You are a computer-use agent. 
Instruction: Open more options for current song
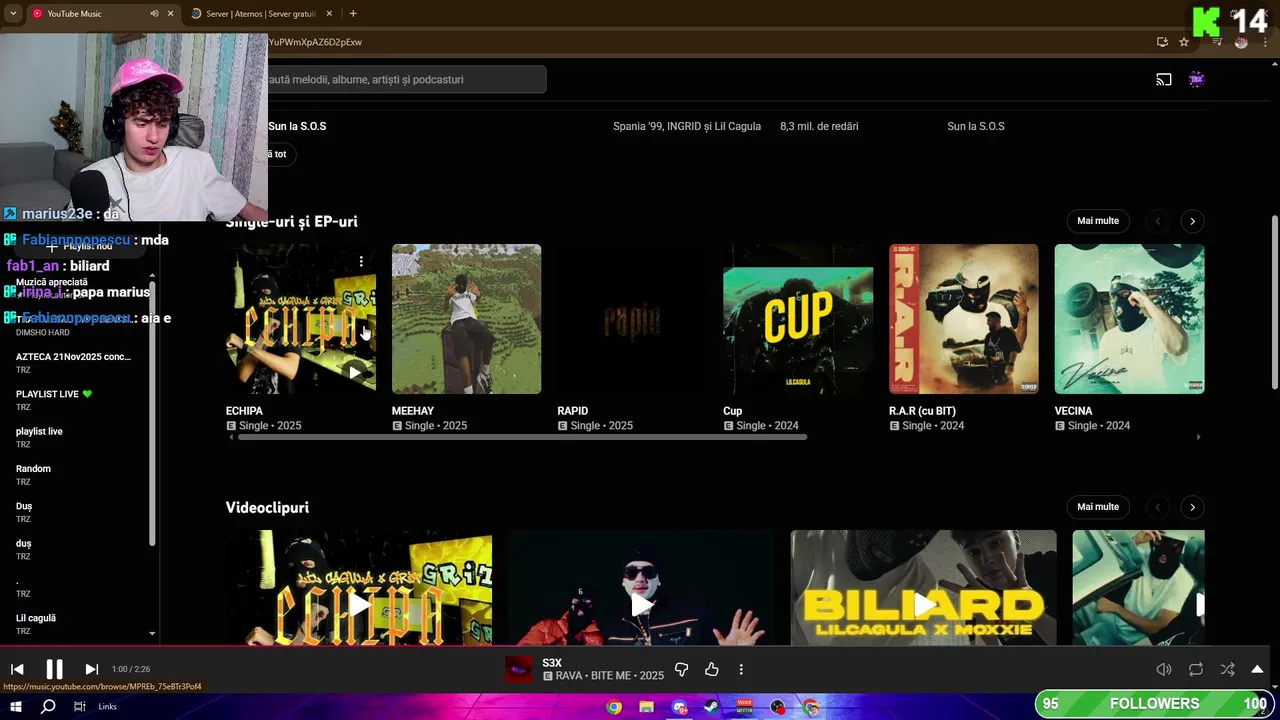point(741,669)
